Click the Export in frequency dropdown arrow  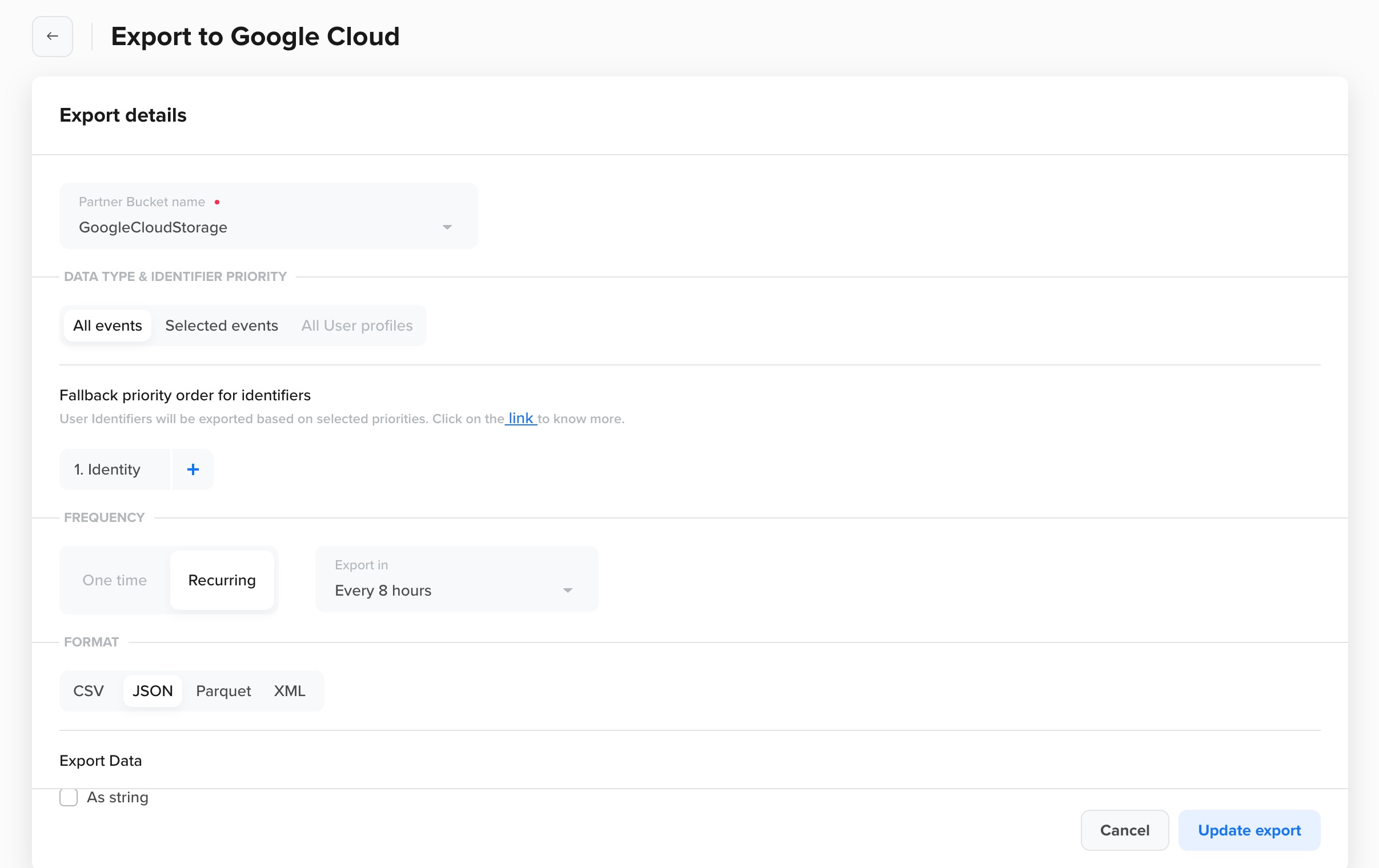(x=568, y=590)
